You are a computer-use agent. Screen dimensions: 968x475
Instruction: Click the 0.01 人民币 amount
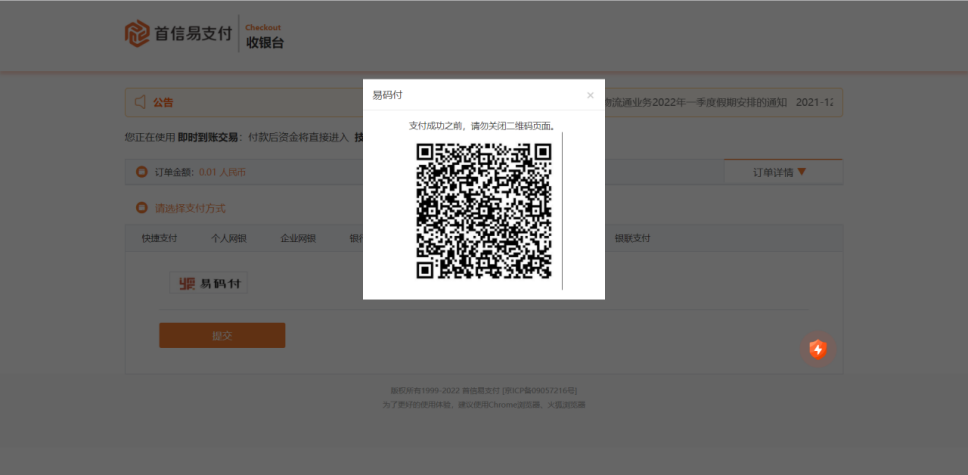click(222, 172)
